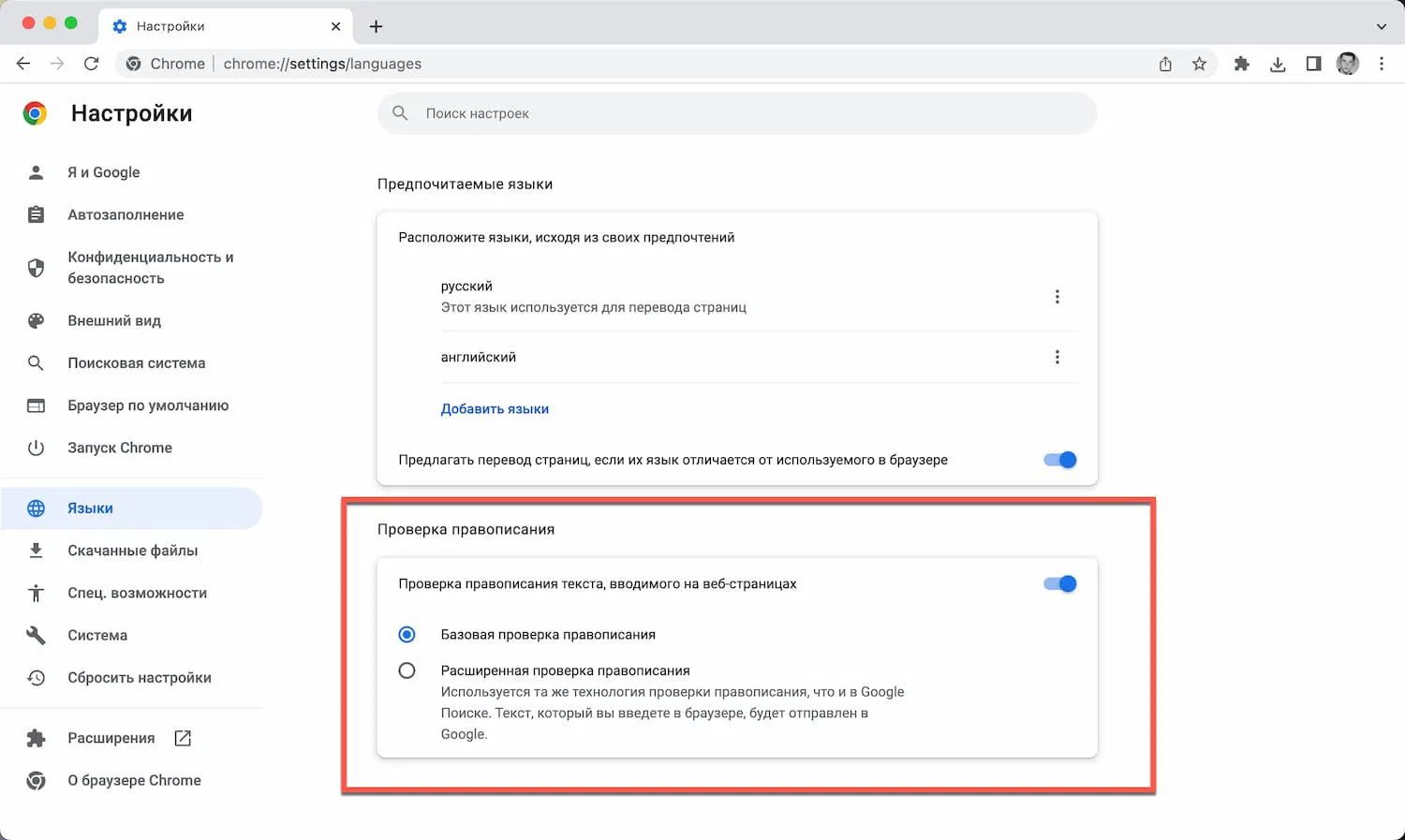
Task: Toggle the side panel icon
Action: [1313, 64]
